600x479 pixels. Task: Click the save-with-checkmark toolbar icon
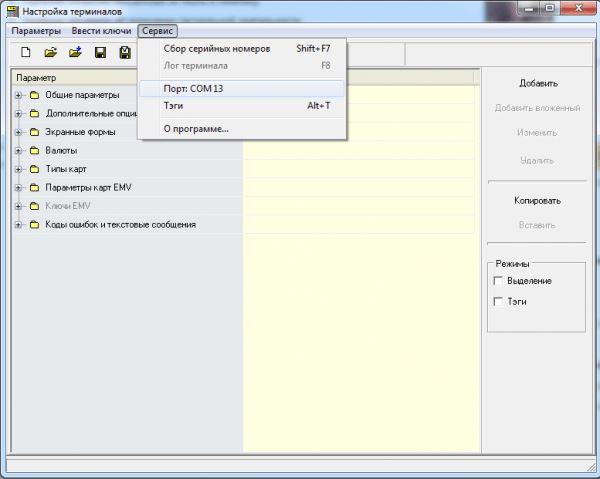click(125, 52)
